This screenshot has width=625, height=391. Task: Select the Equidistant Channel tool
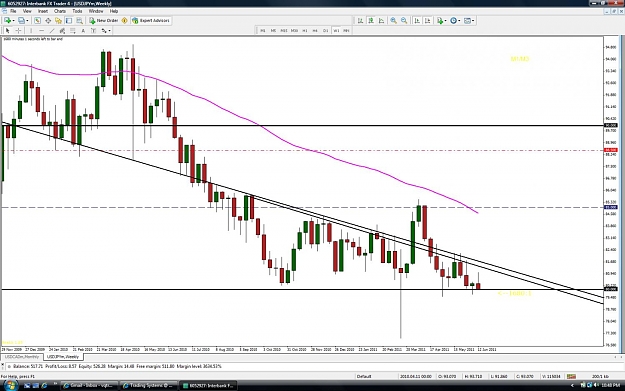pos(62,31)
